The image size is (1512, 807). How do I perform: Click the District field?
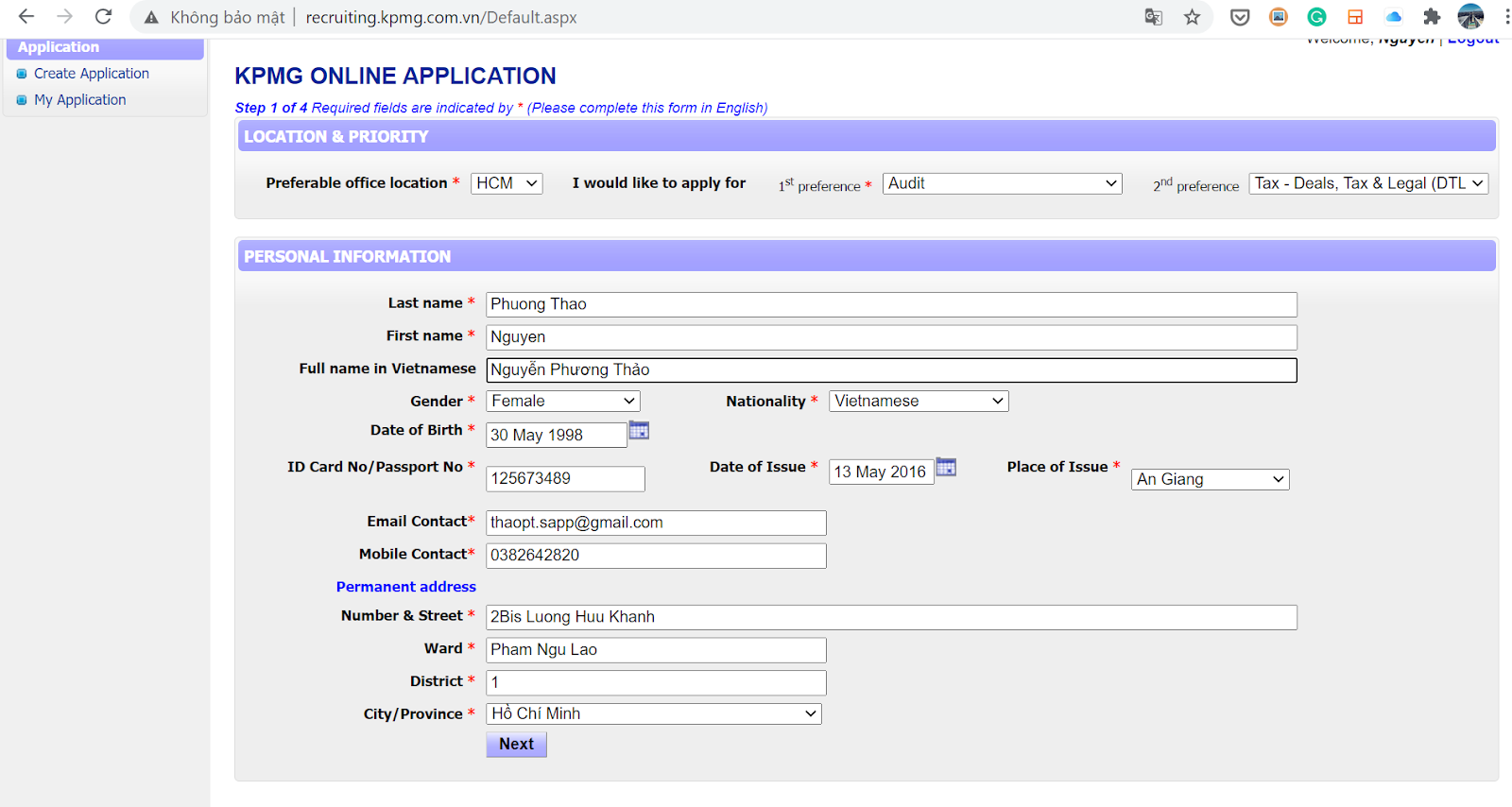pos(656,682)
